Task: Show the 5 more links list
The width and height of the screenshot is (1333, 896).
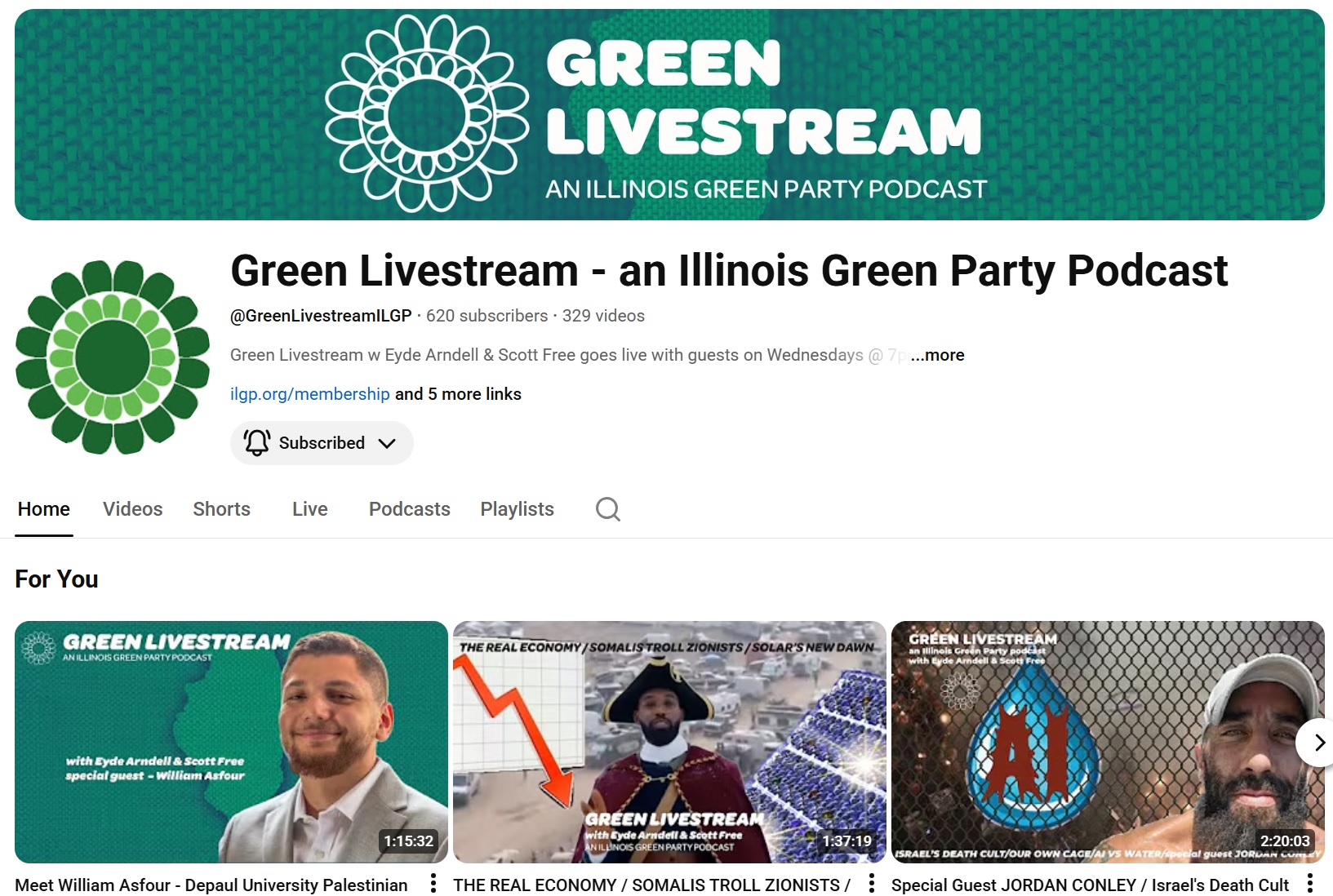Action: click(458, 394)
